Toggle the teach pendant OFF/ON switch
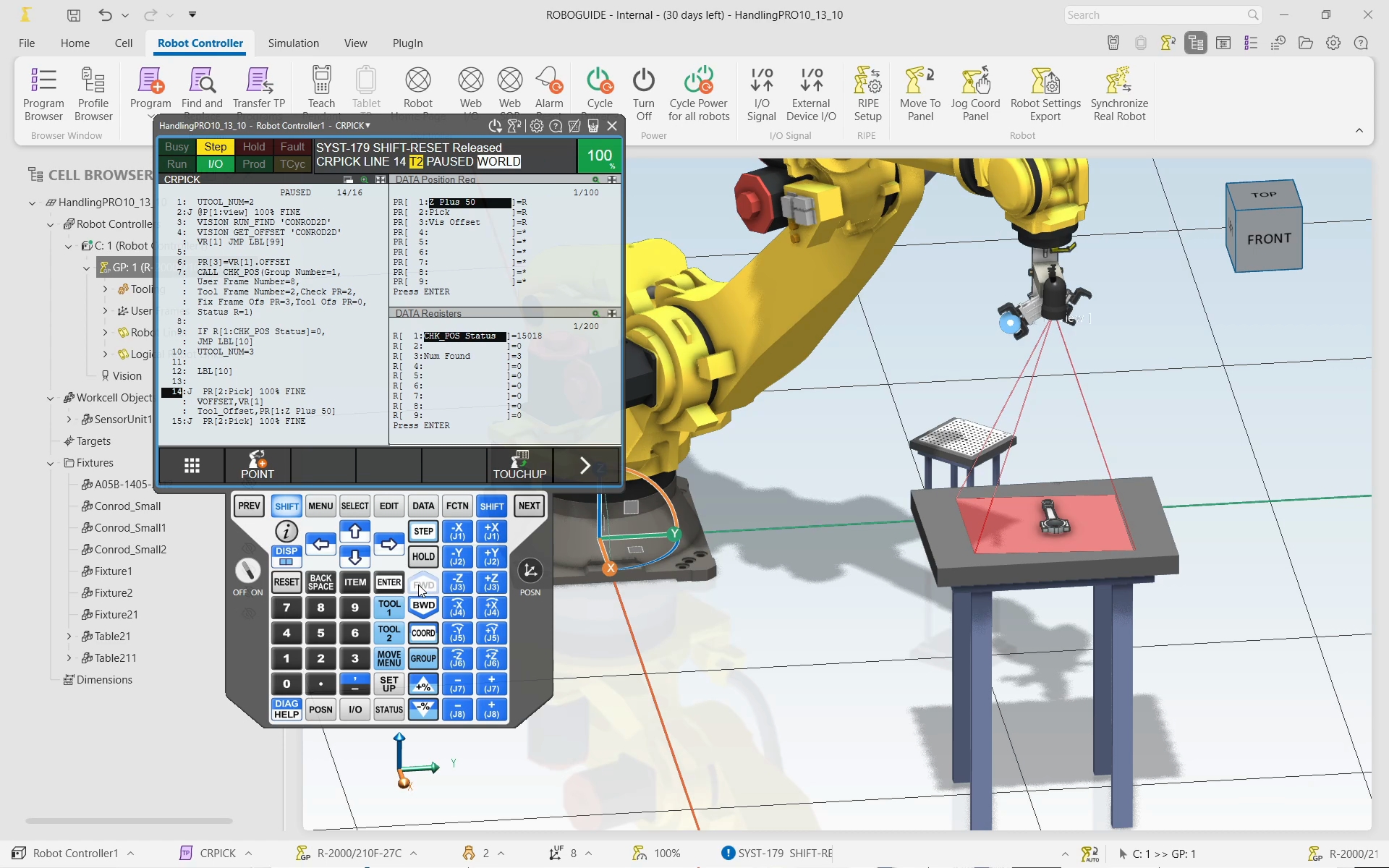Viewport: 1389px width, 868px height. click(247, 571)
